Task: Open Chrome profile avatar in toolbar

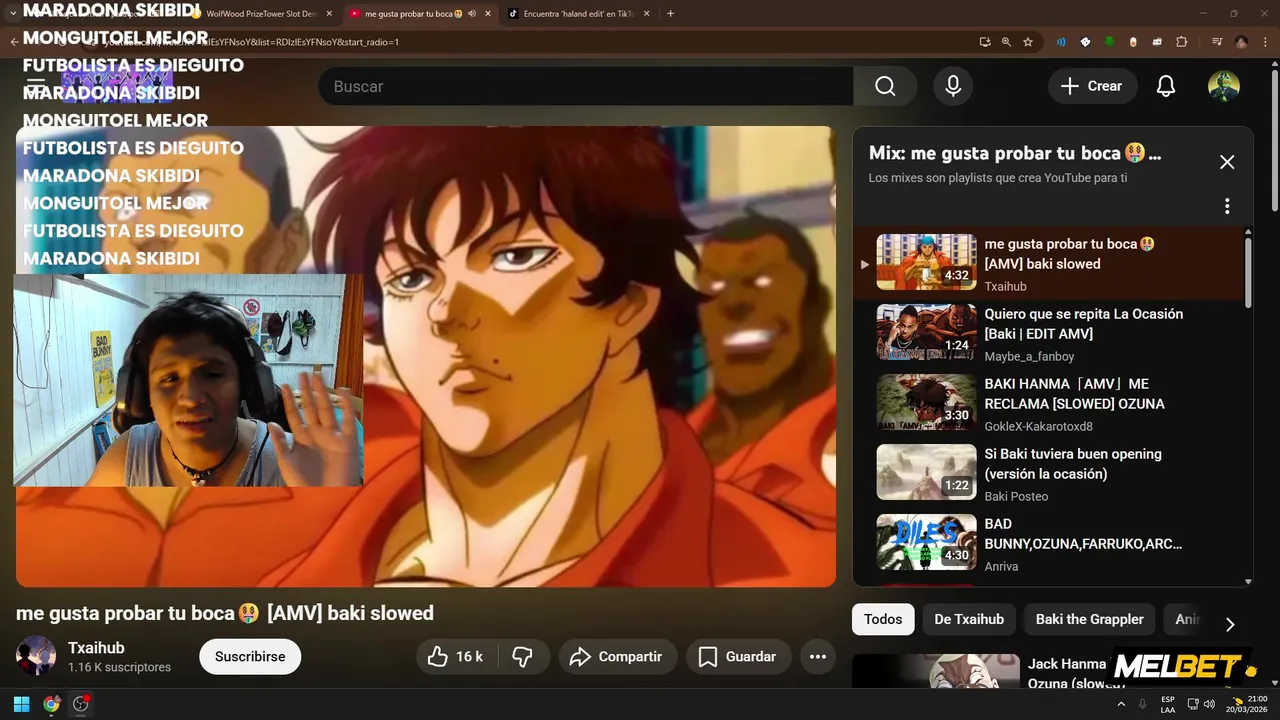Action: pos(1241,42)
